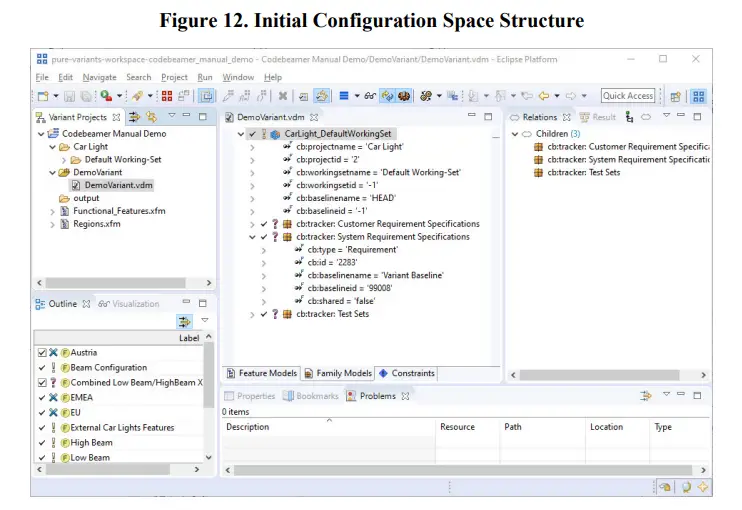742x510 pixels.
Task: Select DemoVariant.vdm file in project tree
Action: (x=118, y=185)
